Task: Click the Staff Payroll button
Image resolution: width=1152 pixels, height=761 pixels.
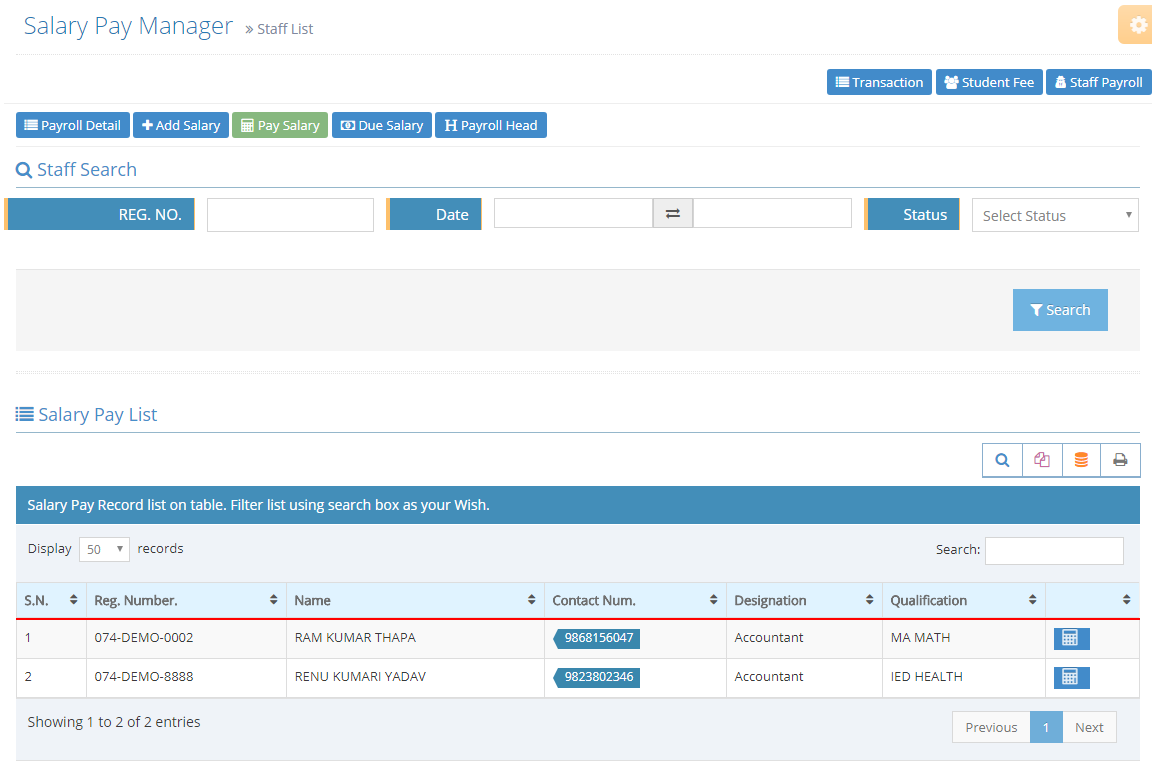Action: (1098, 82)
